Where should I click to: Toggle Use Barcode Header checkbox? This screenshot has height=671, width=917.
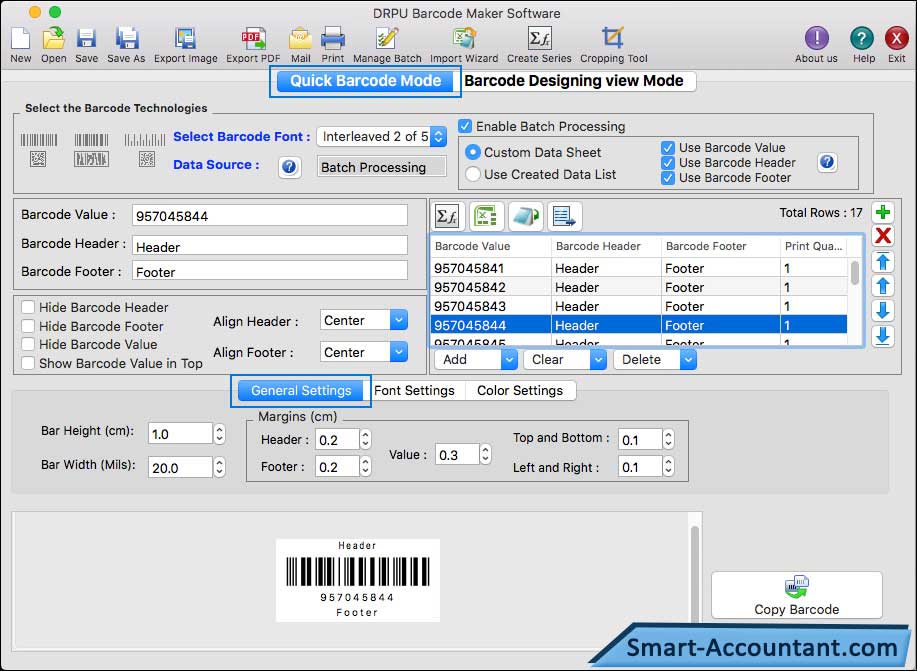click(x=668, y=163)
